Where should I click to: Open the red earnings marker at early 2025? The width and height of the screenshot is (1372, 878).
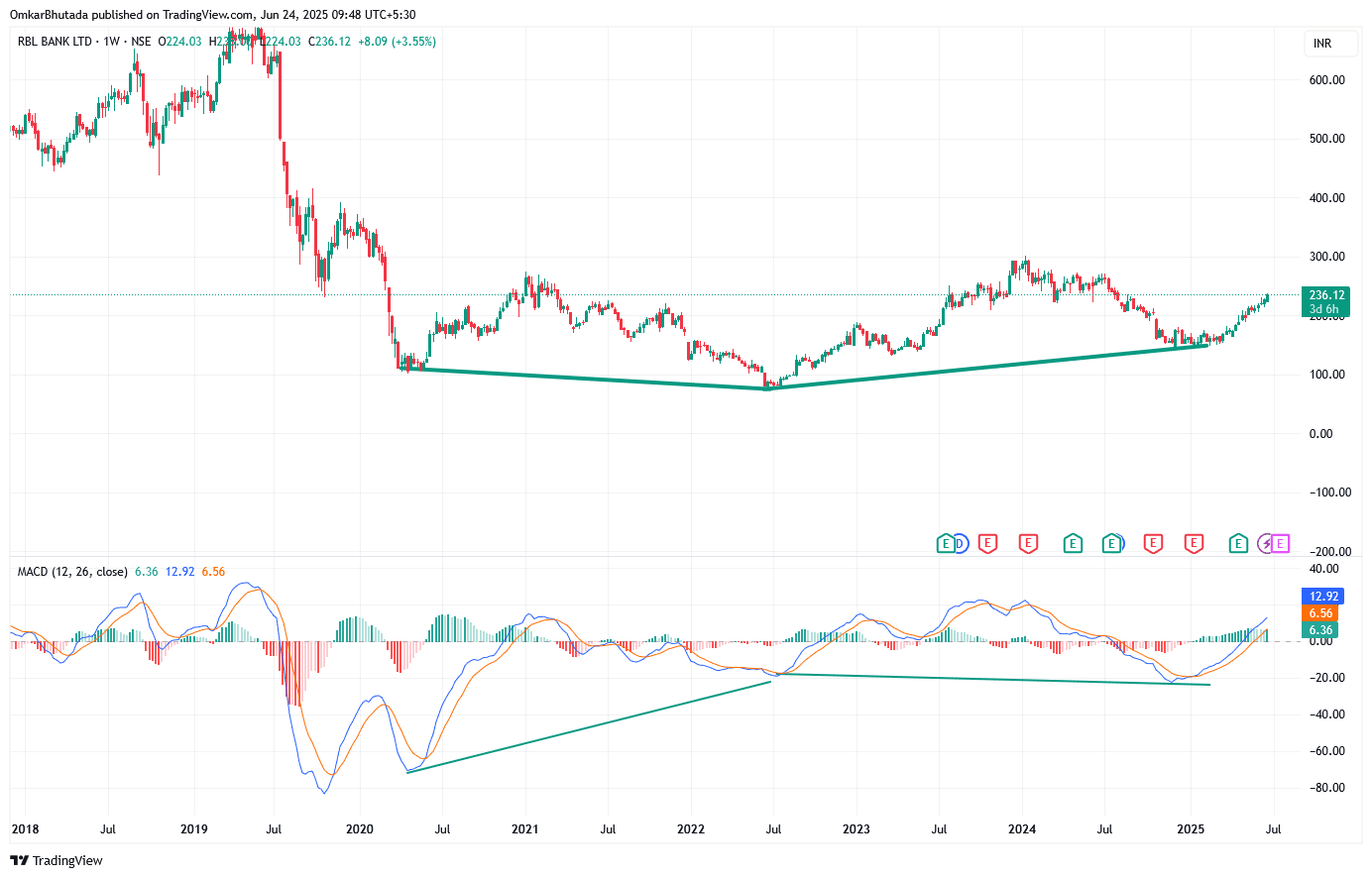coord(1194,543)
